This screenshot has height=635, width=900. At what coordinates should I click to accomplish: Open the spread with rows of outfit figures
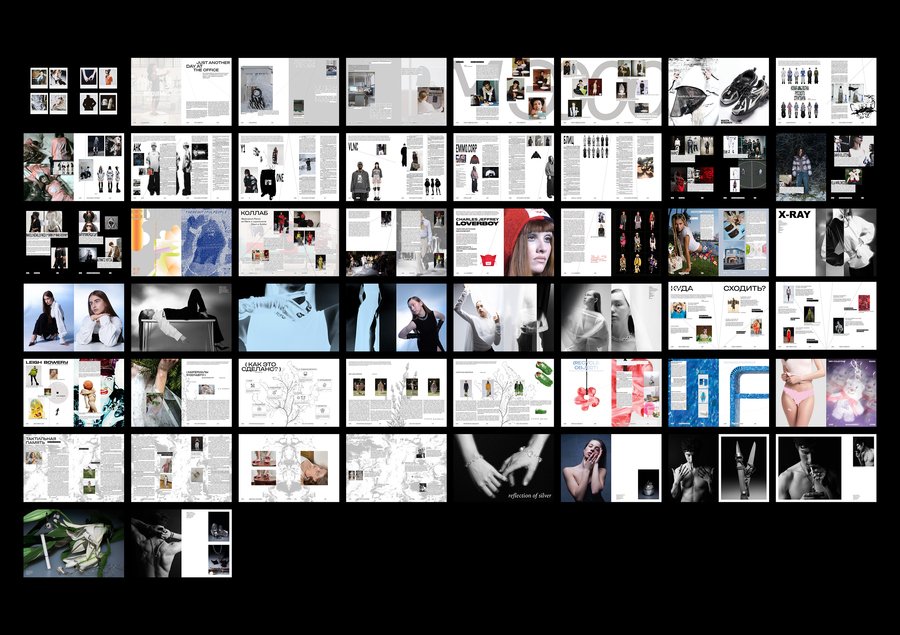pyautogui.click(x=827, y=91)
